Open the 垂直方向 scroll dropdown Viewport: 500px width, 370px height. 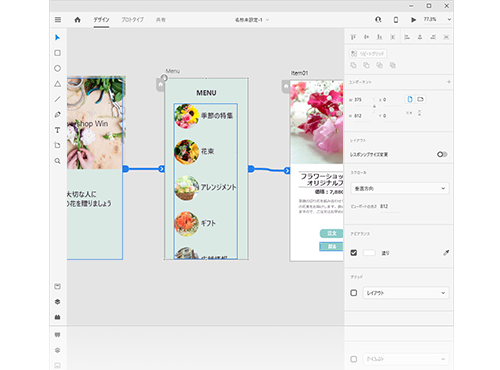(400, 188)
